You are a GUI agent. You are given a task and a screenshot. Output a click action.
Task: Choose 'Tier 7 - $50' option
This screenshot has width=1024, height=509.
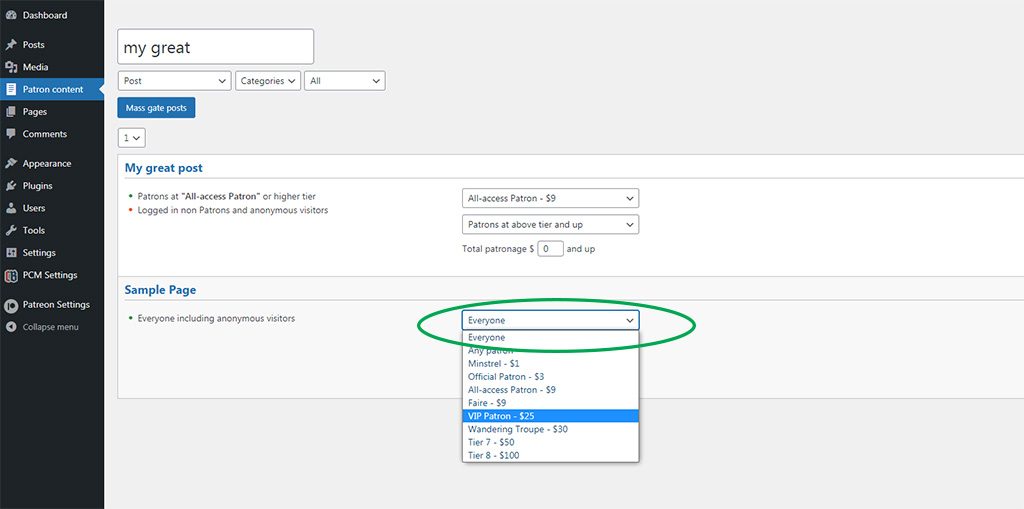point(551,442)
